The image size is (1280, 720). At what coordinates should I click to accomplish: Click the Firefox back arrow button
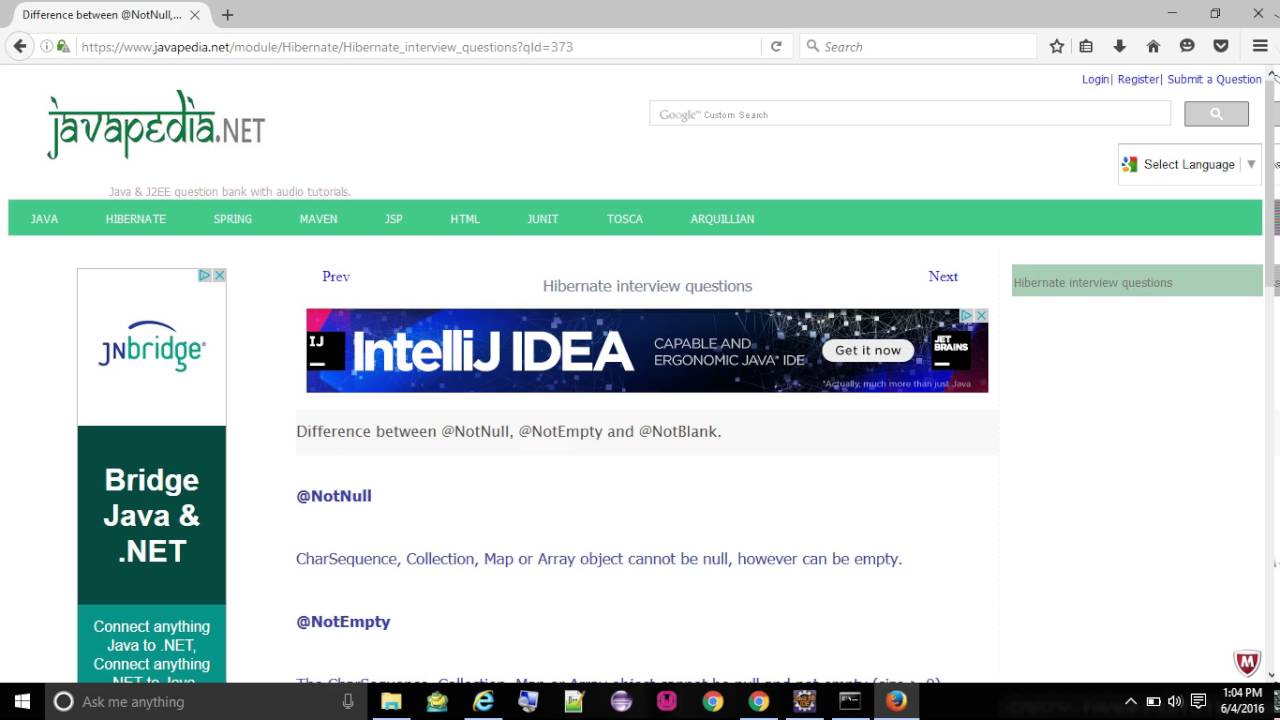click(20, 46)
